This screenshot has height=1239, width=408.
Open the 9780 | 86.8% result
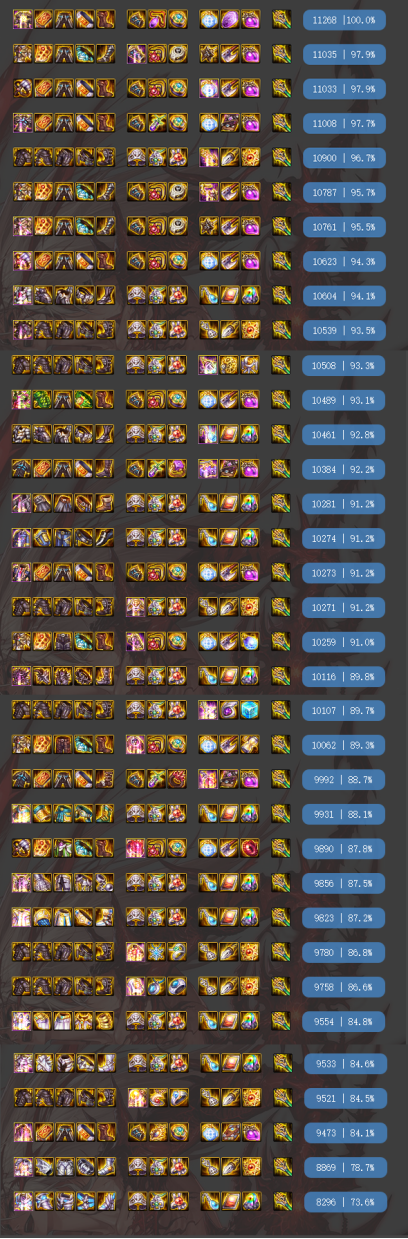344,952
